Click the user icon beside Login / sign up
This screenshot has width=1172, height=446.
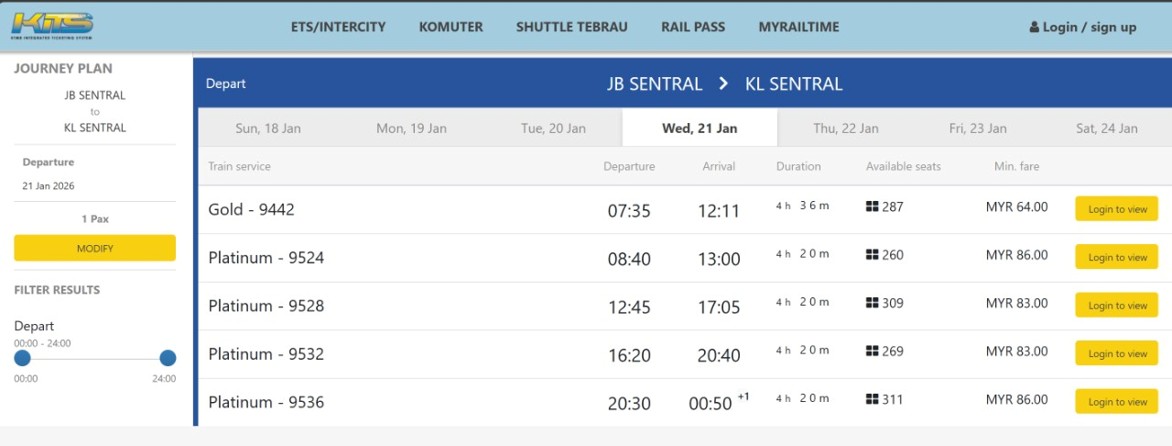[1034, 28]
